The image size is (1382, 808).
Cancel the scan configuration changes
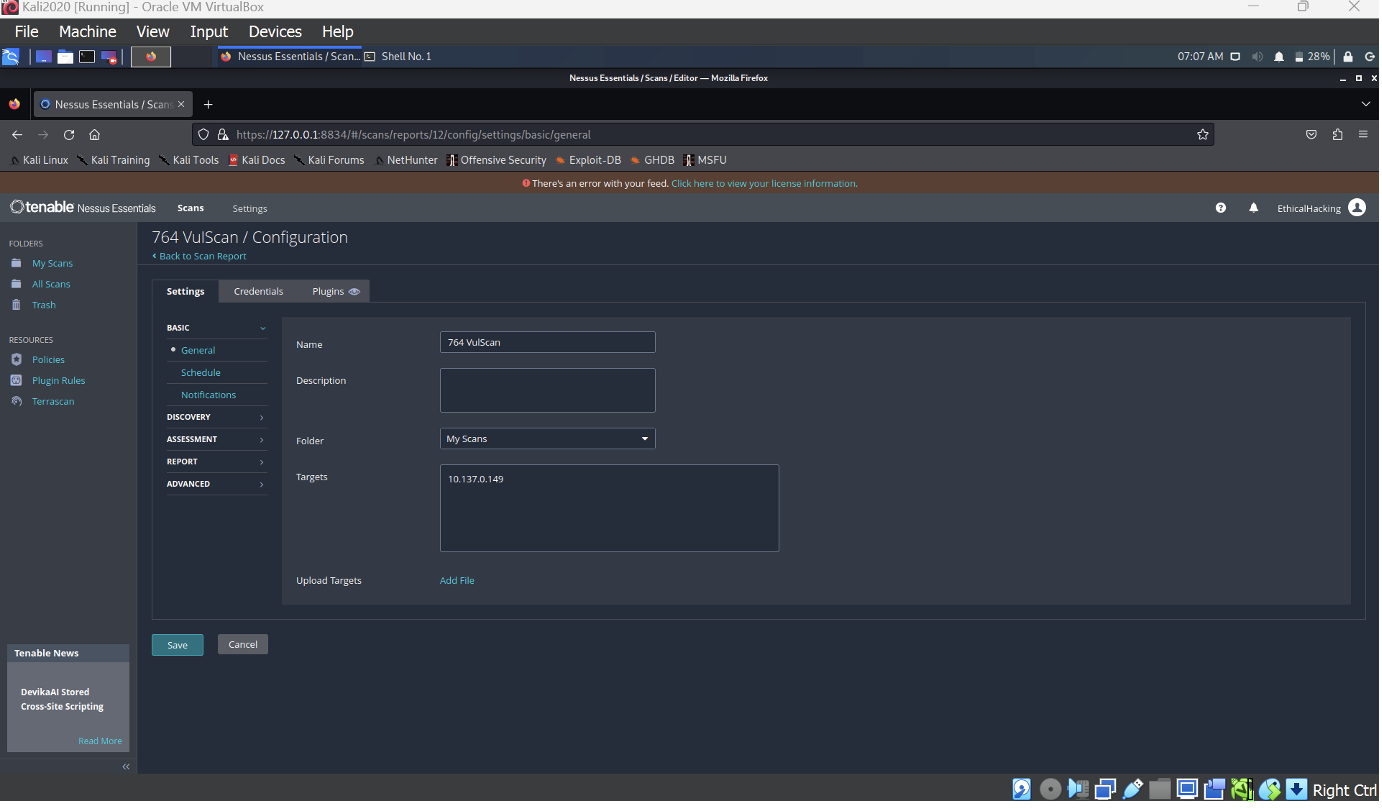243,645
